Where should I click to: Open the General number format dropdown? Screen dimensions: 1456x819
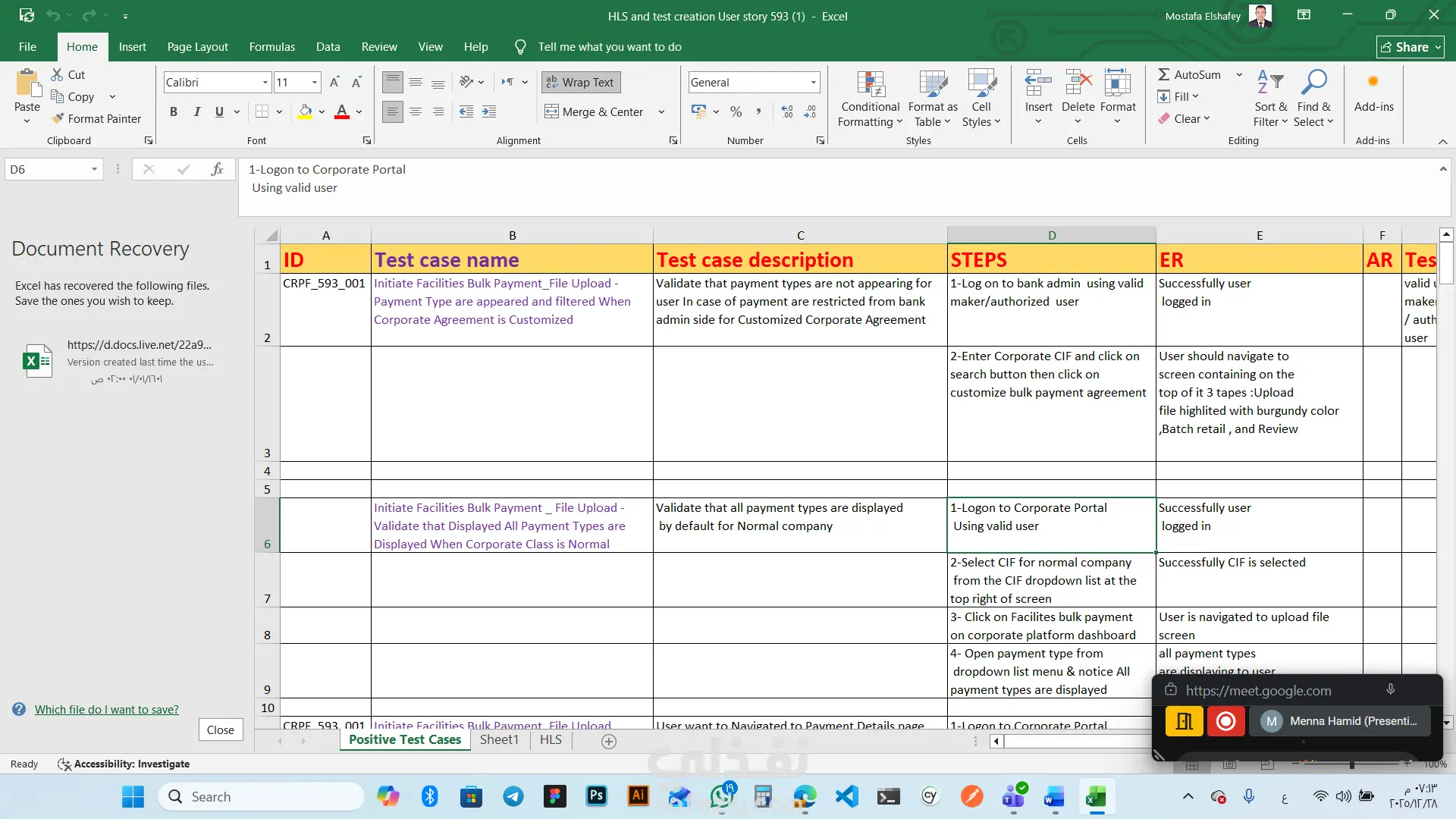[813, 82]
